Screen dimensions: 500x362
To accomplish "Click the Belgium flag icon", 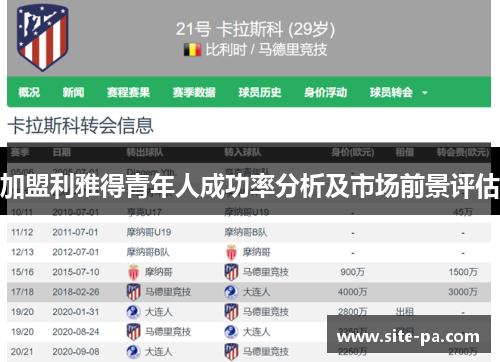I will [192, 50].
